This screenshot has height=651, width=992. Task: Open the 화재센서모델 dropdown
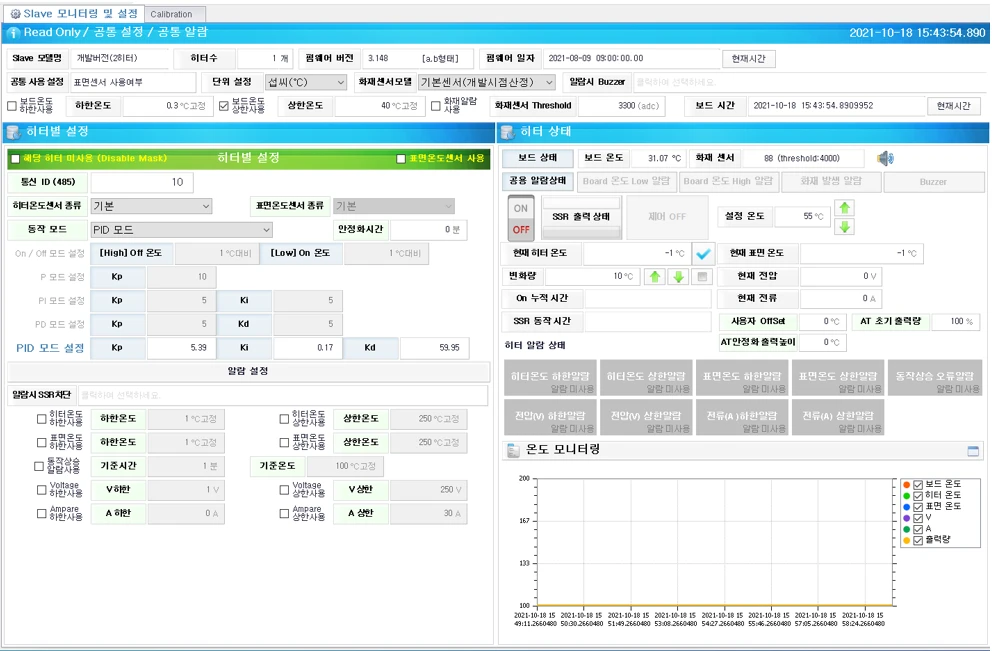tap(487, 82)
